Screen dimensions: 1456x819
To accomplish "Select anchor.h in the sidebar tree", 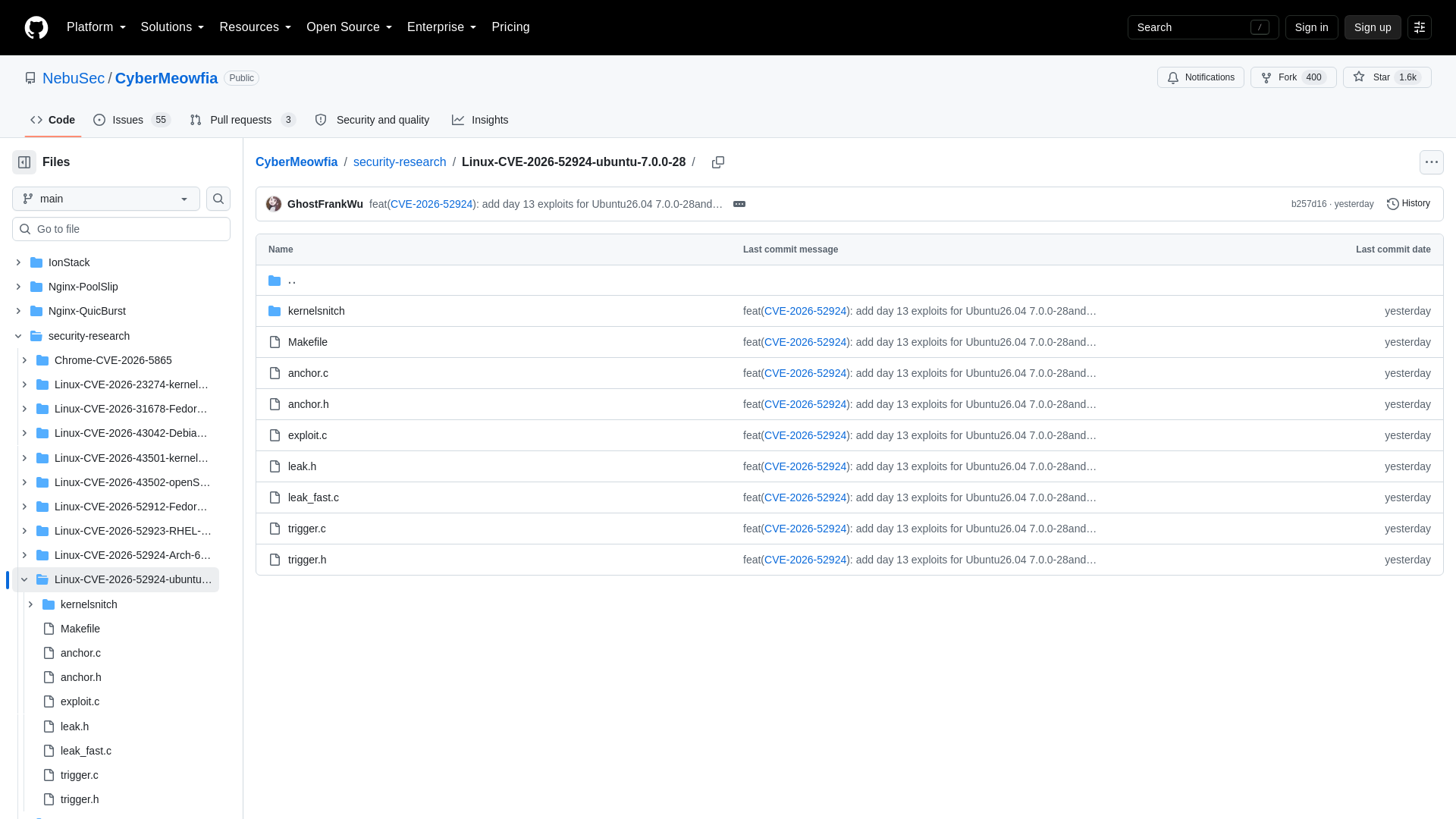I will (x=81, y=677).
